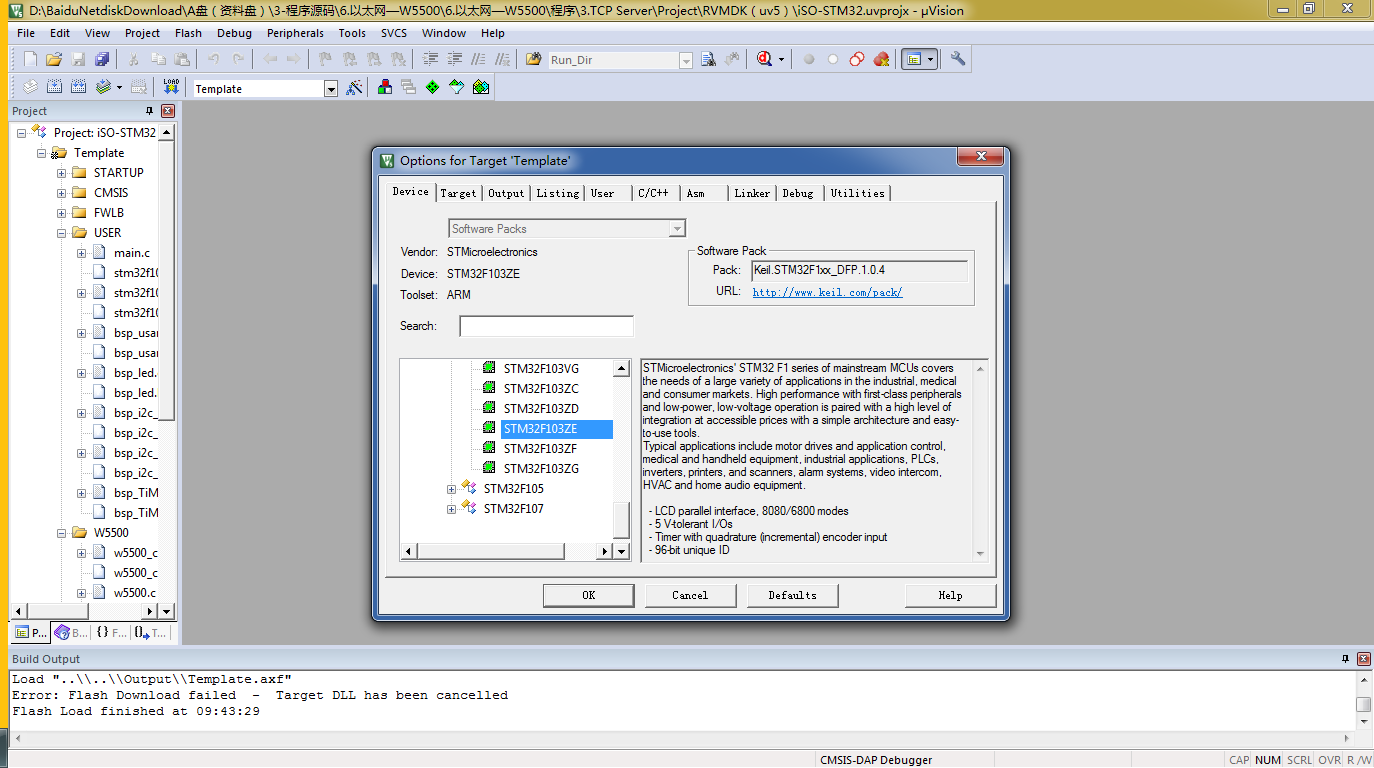Select STM32F103ZG in device list
The image size is (1374, 768).
coord(541,469)
